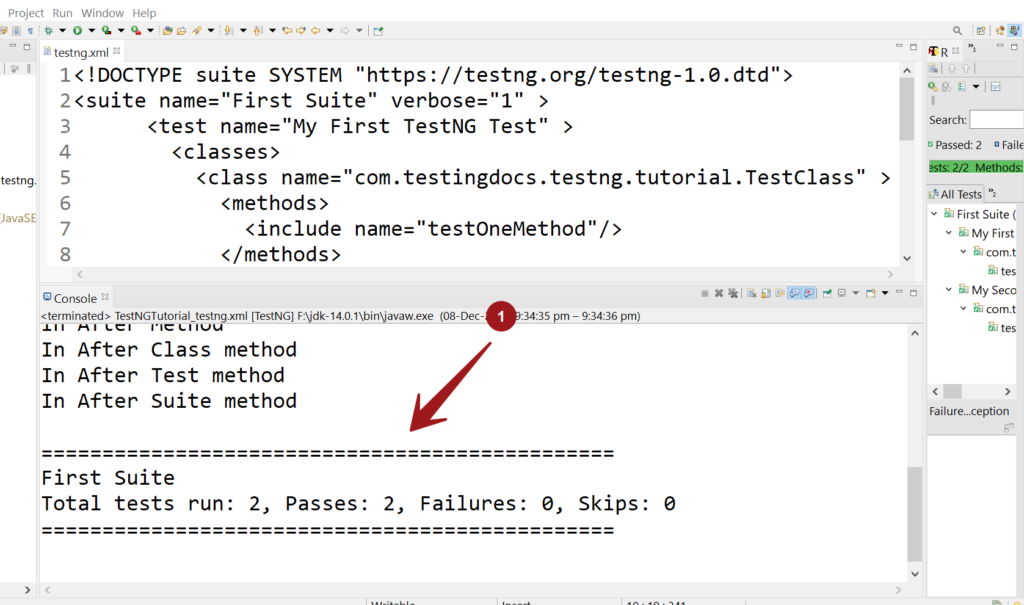Image resolution: width=1024 pixels, height=605 pixels.
Task: Open the Run menu
Action: pos(62,12)
